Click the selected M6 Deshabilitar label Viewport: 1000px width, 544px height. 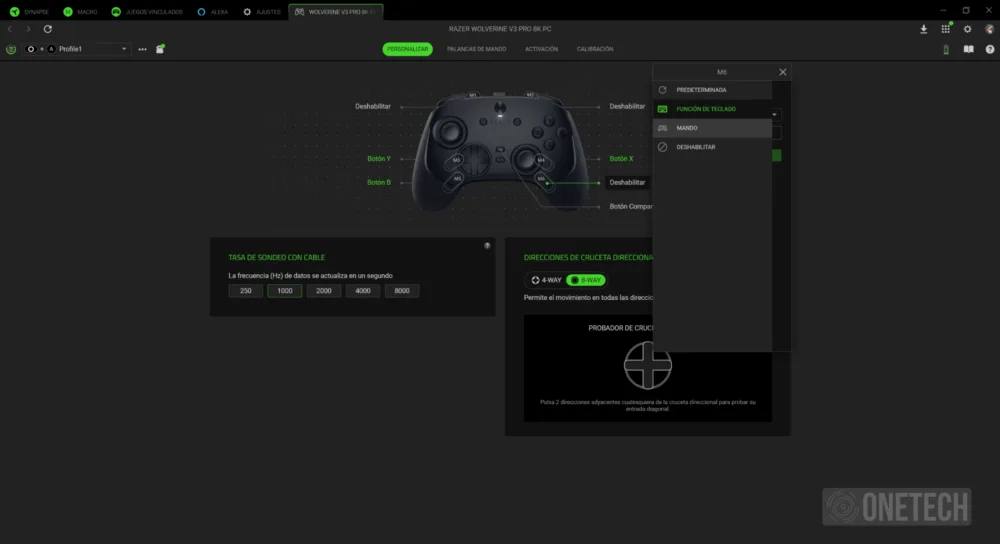click(x=627, y=182)
